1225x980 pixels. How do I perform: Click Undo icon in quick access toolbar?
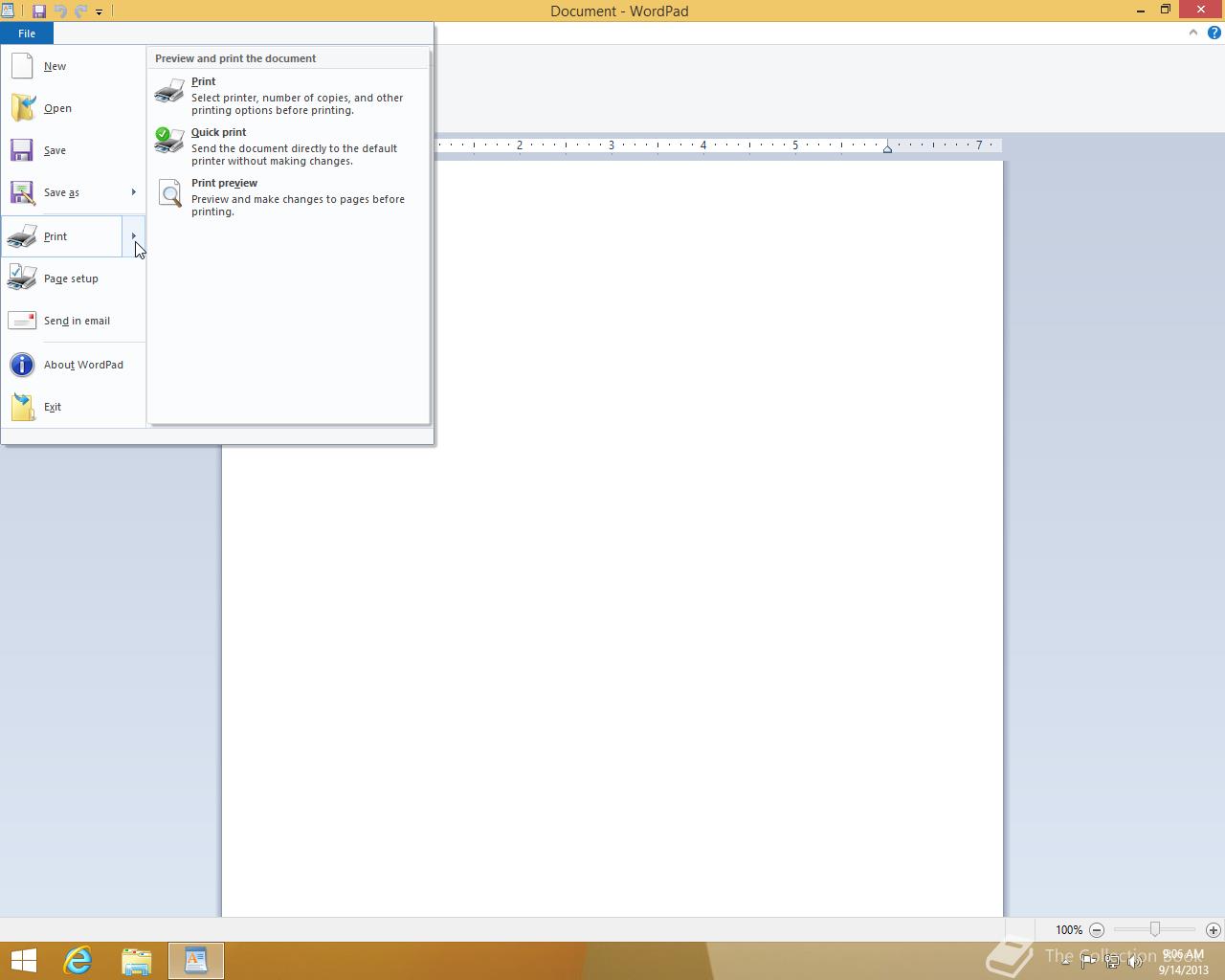[x=60, y=11]
